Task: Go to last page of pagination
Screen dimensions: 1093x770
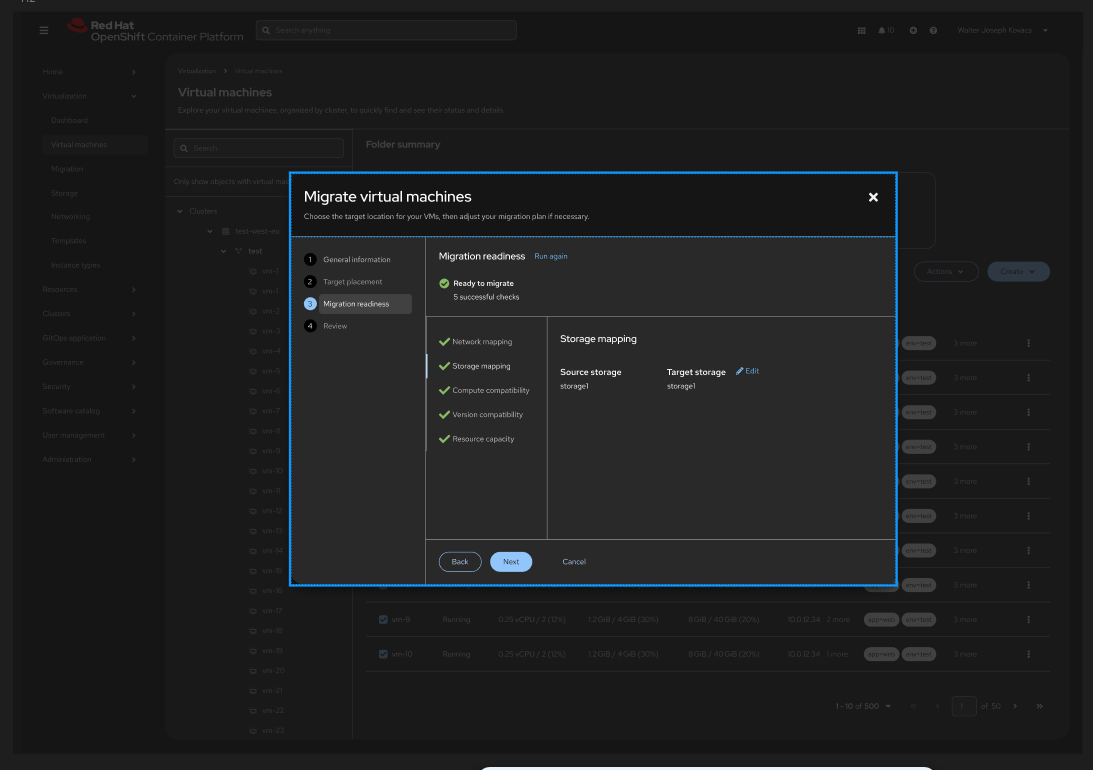Action: click(1039, 706)
